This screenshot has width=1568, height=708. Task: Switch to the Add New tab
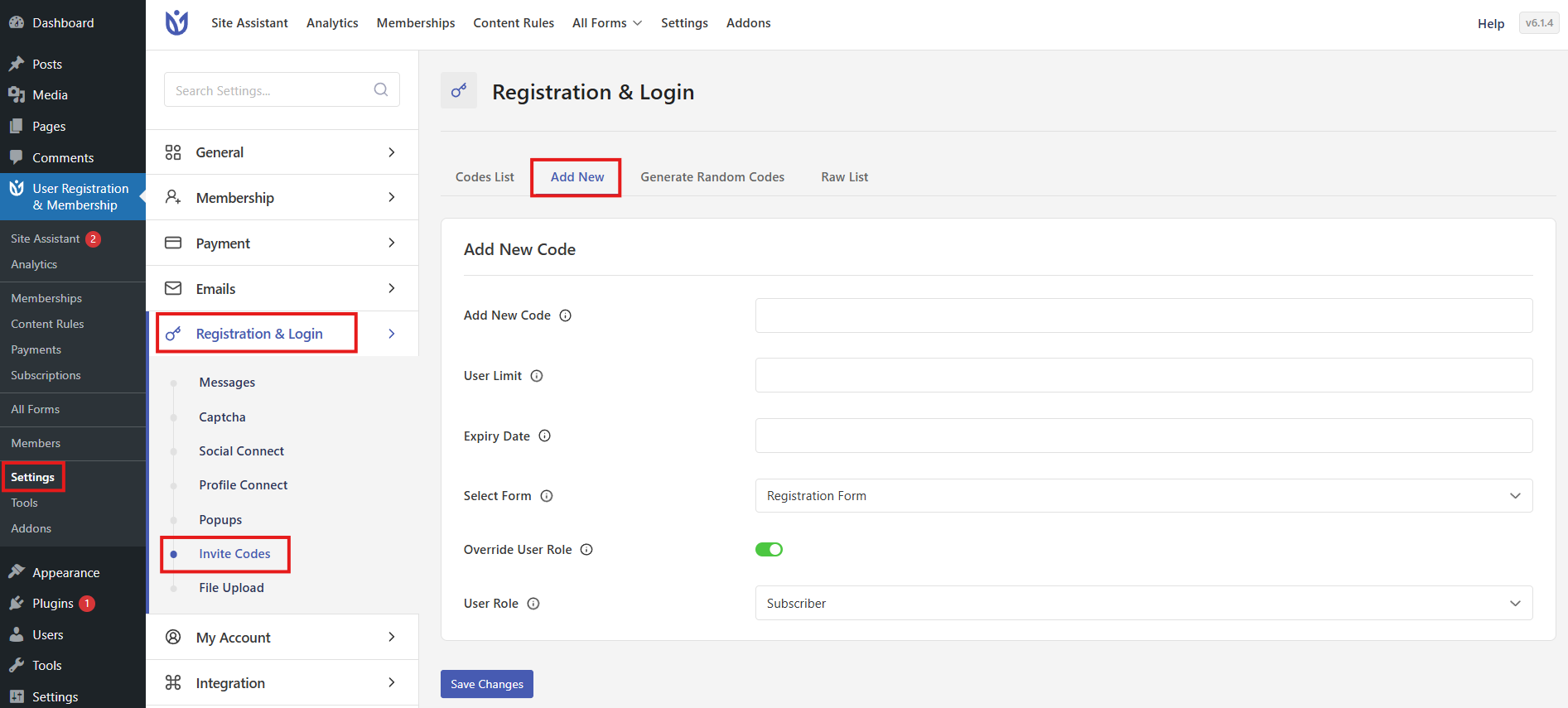point(577,177)
